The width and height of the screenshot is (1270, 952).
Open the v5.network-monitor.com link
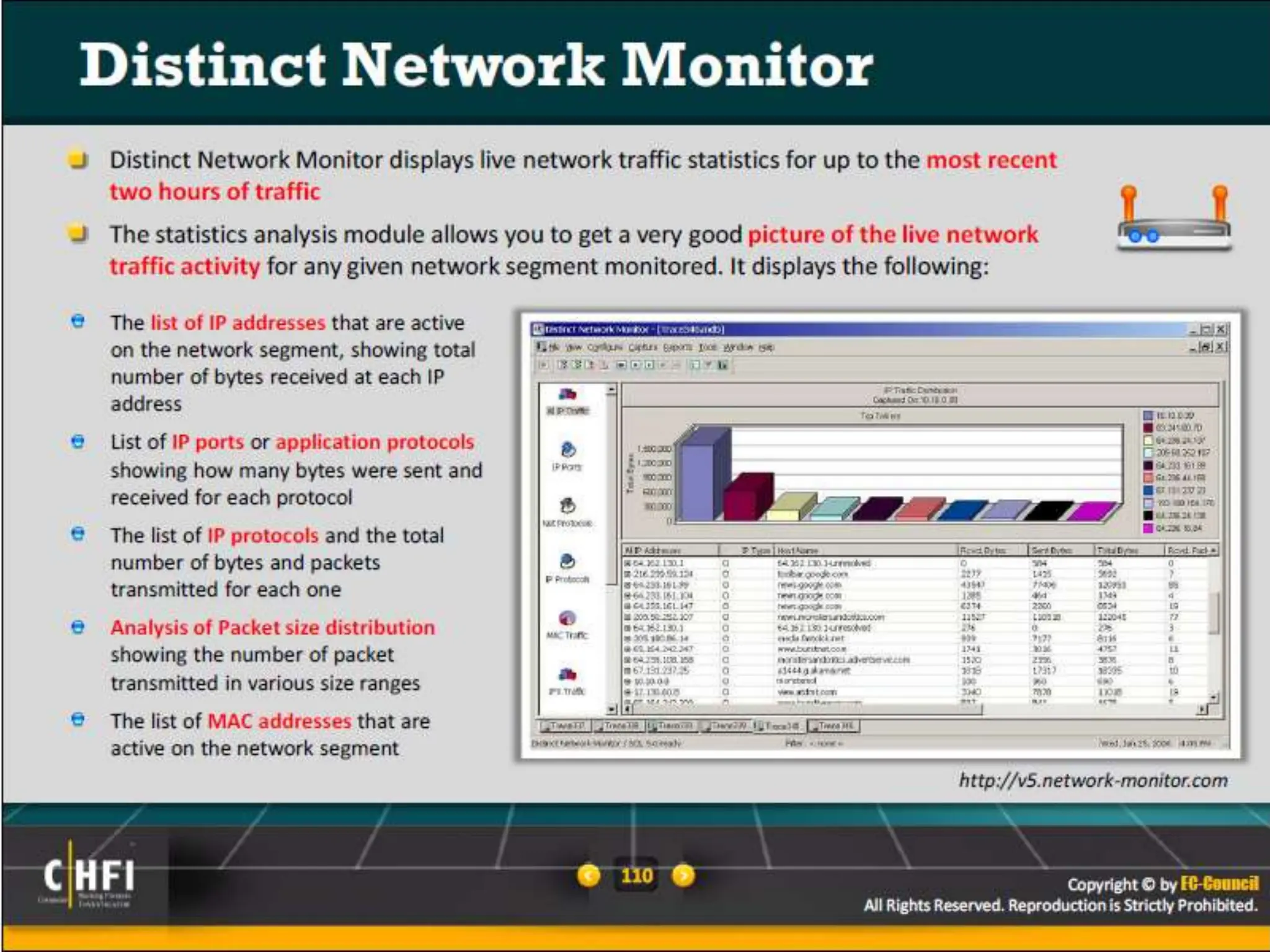coord(1093,780)
